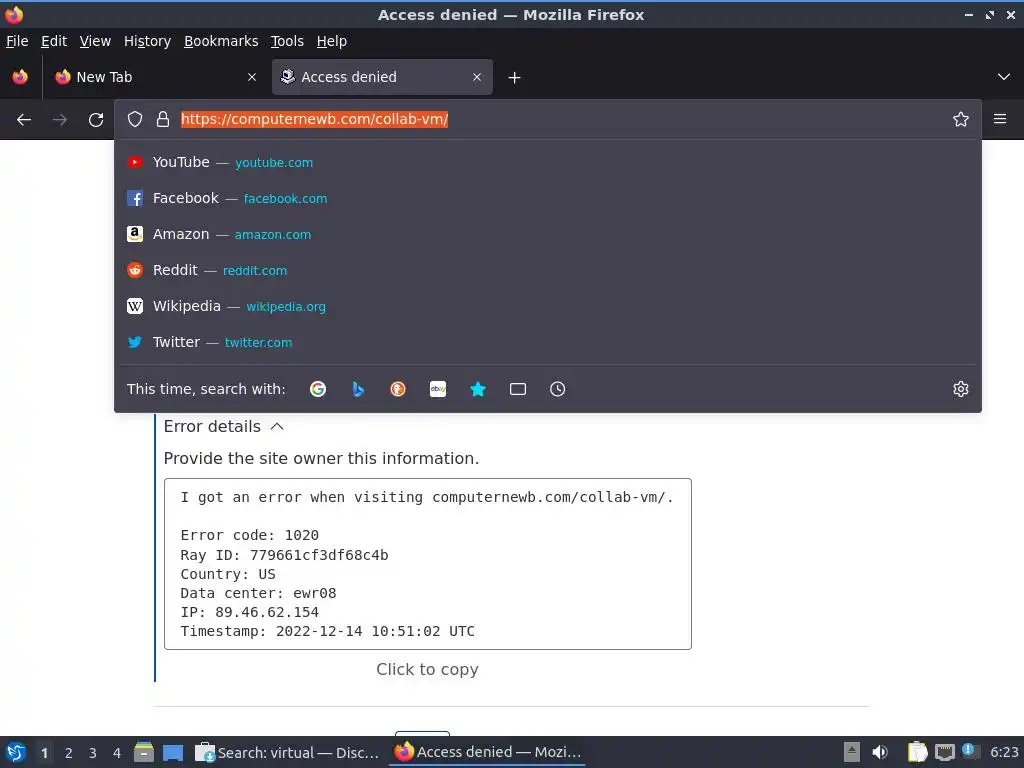Switch to workspace 2
The height and width of the screenshot is (768, 1024).
click(x=69, y=753)
